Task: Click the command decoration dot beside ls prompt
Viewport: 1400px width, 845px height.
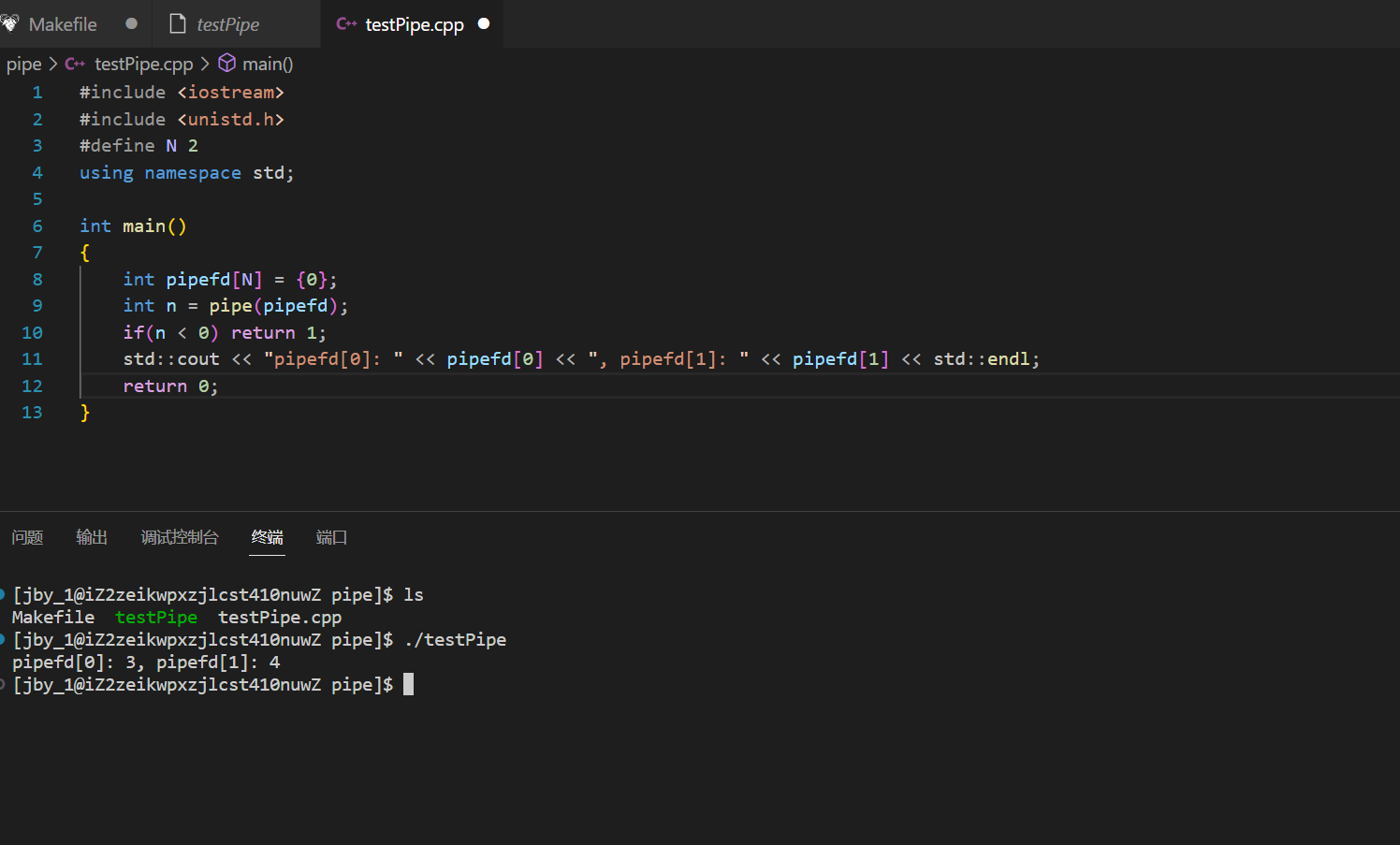Action: pos(2,594)
